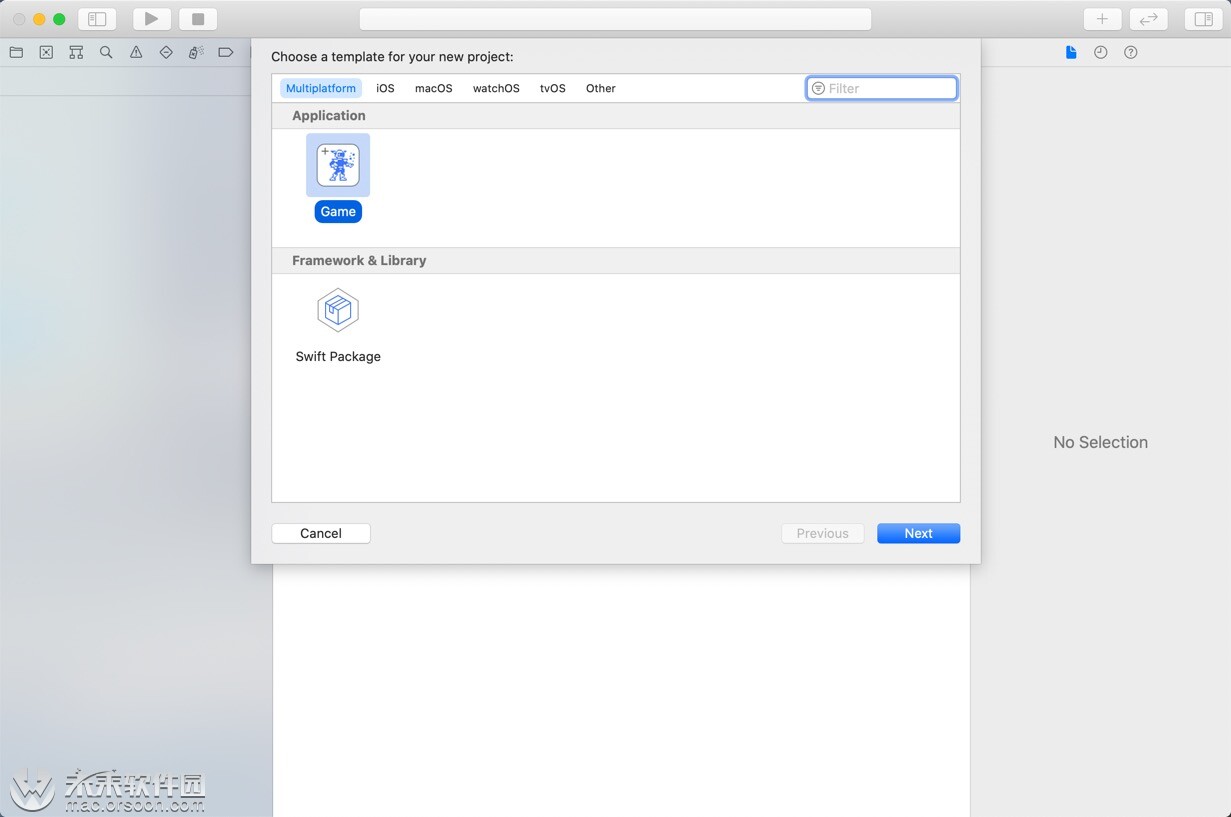Switch to the iOS tab

[385, 88]
